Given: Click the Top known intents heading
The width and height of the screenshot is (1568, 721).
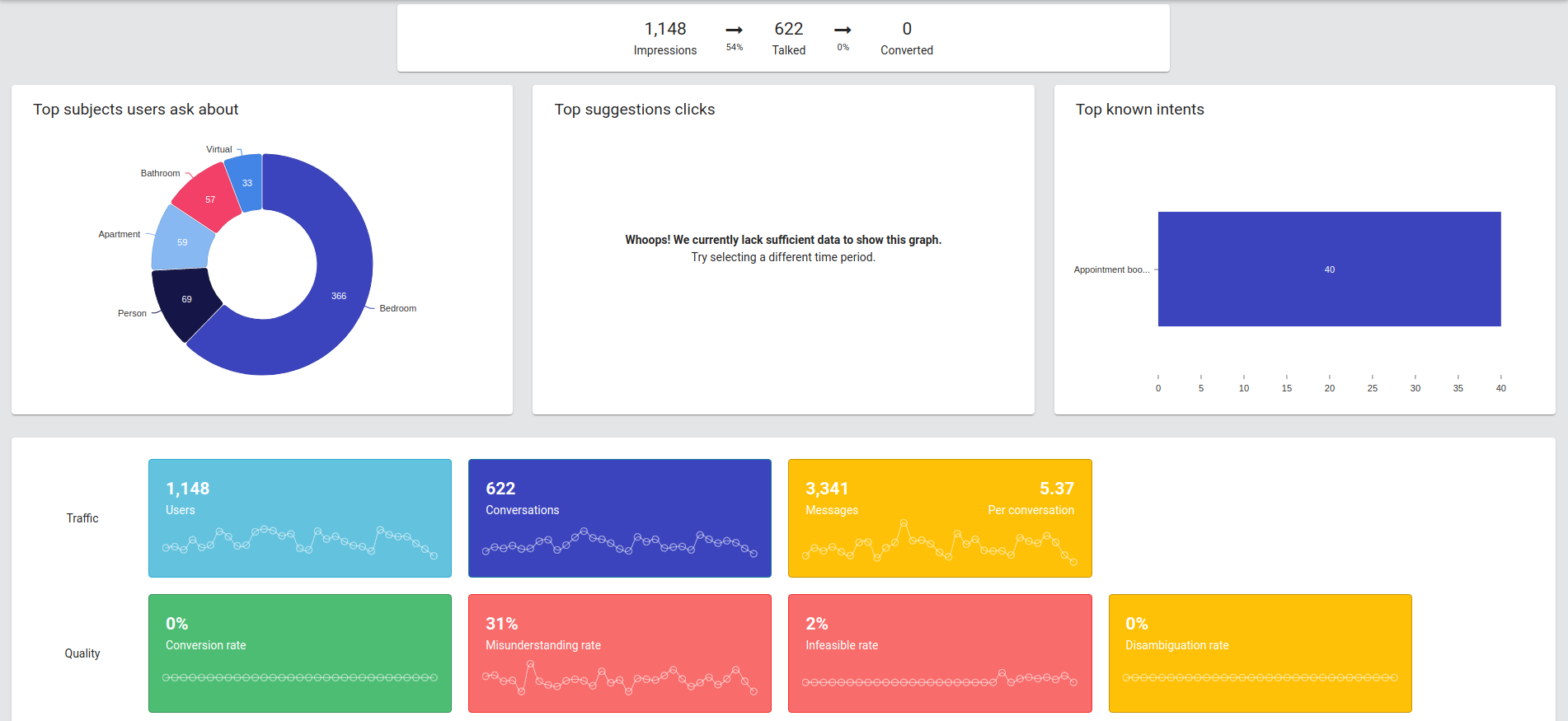Looking at the screenshot, I should [x=1139, y=110].
